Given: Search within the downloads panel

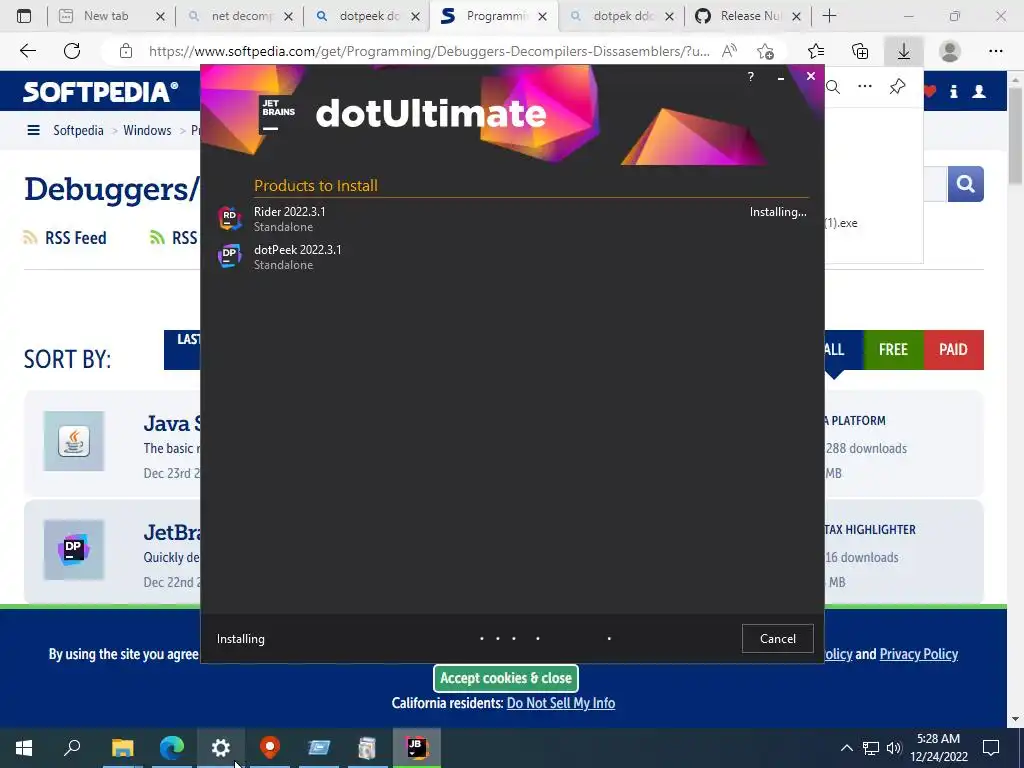Looking at the screenshot, I should [833, 87].
